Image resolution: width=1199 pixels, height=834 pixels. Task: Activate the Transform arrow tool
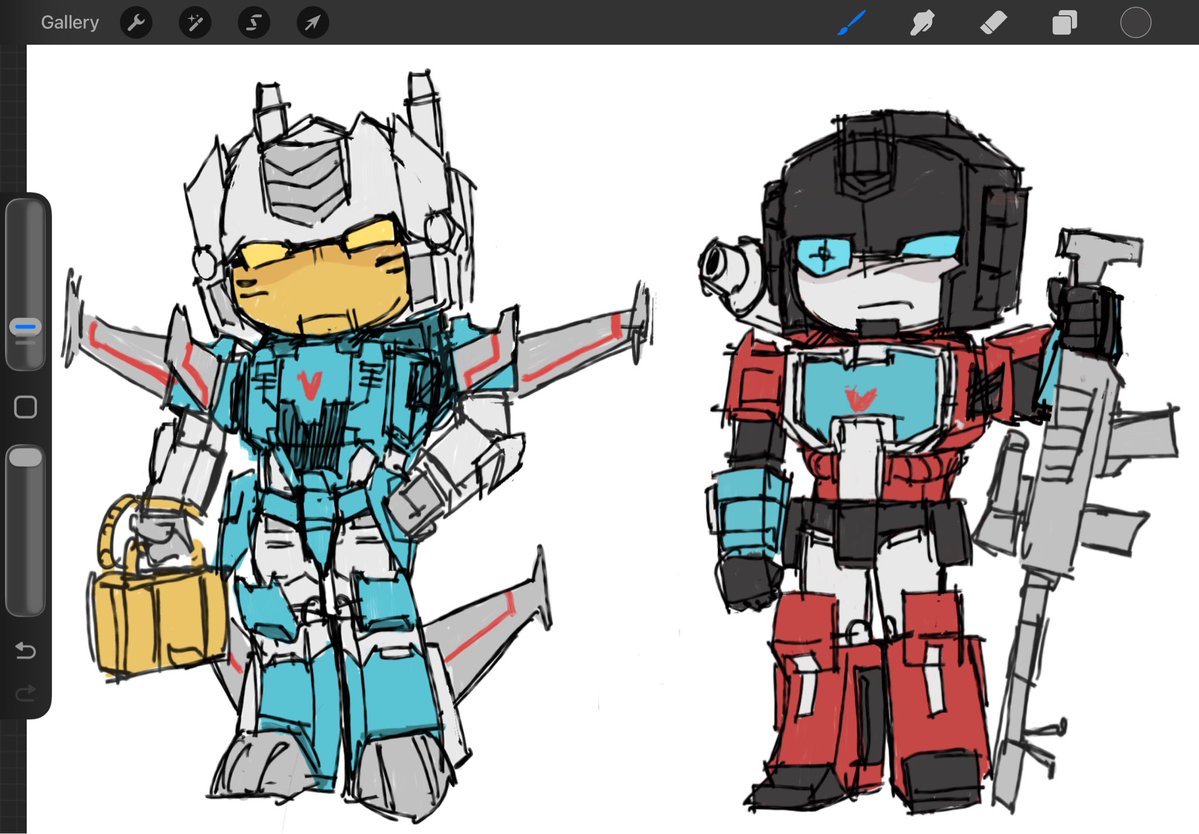click(313, 22)
